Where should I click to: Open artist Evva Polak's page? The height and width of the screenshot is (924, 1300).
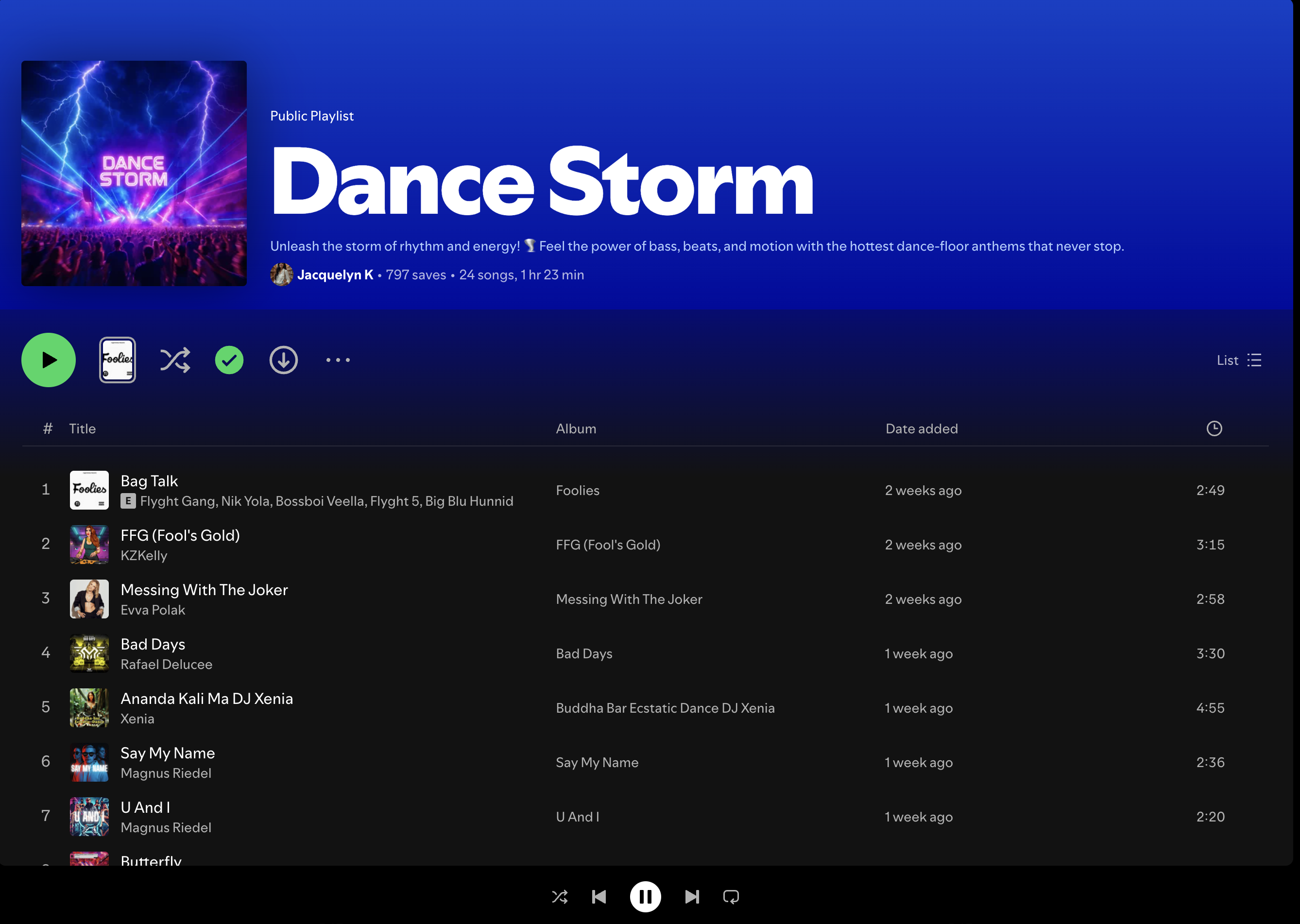coord(153,610)
